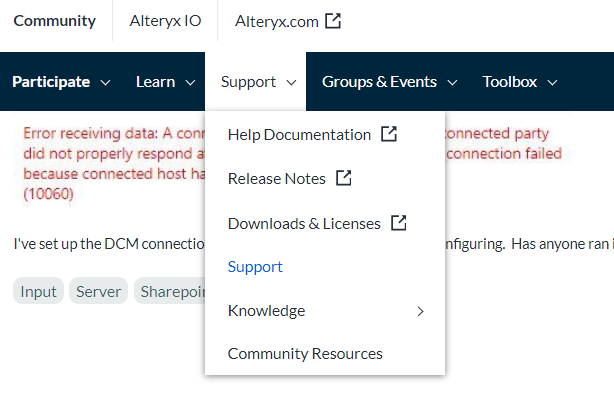Open the Community top link
Screen dimensions: 614x396
click(x=54, y=21)
